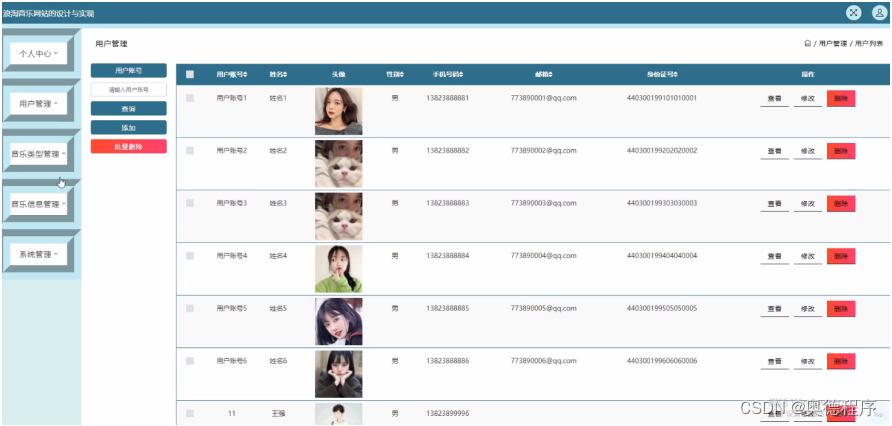Select the checkbox for 用户账号1 row
The width and height of the screenshot is (892, 426).
(190, 98)
